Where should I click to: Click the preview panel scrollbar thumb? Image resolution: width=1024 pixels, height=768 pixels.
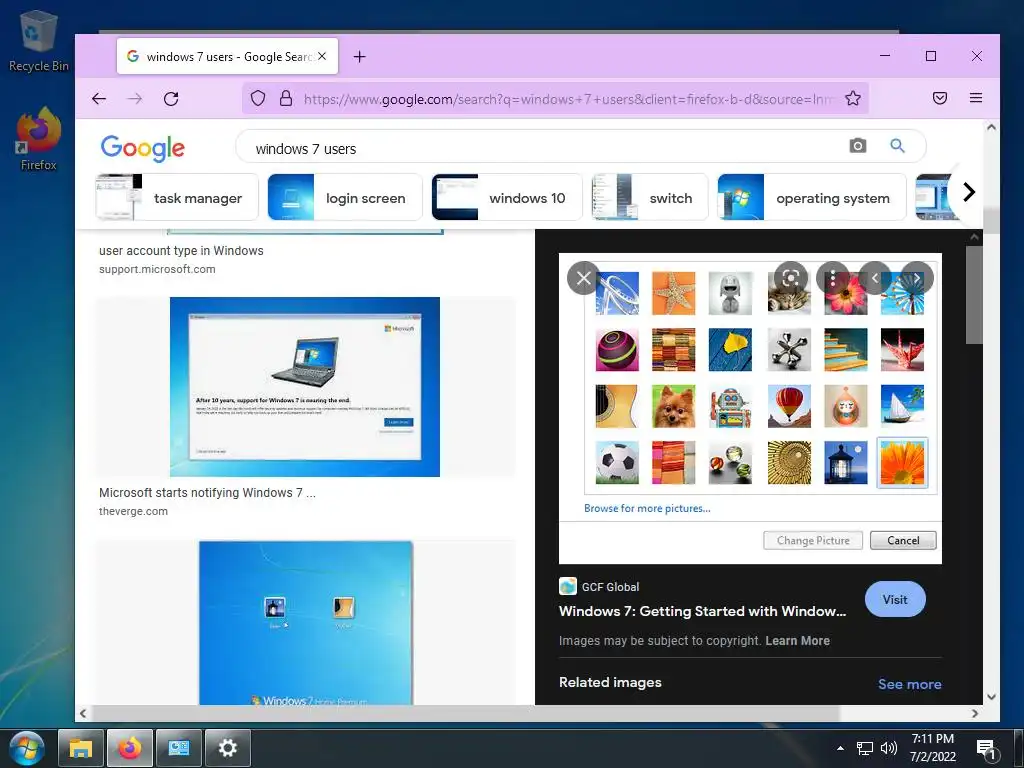click(974, 295)
